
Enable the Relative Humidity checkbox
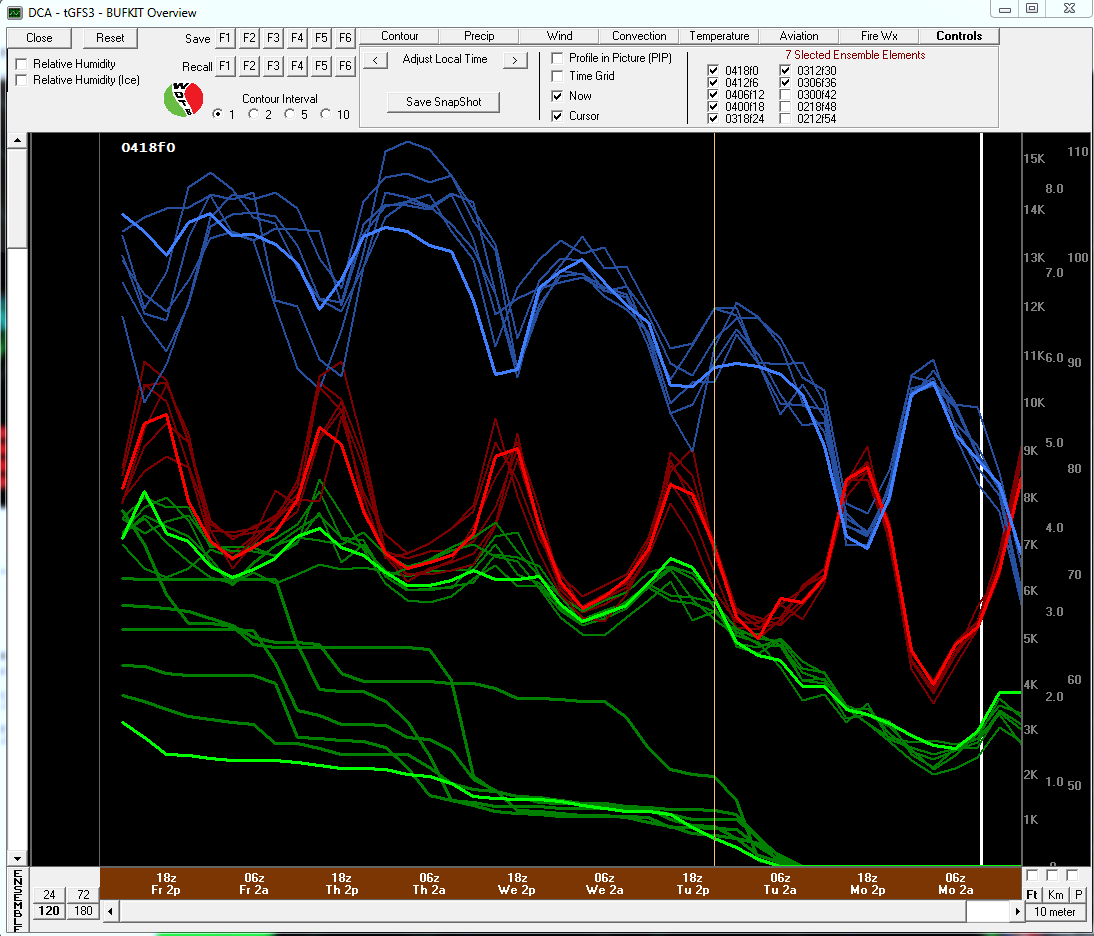click(x=22, y=63)
